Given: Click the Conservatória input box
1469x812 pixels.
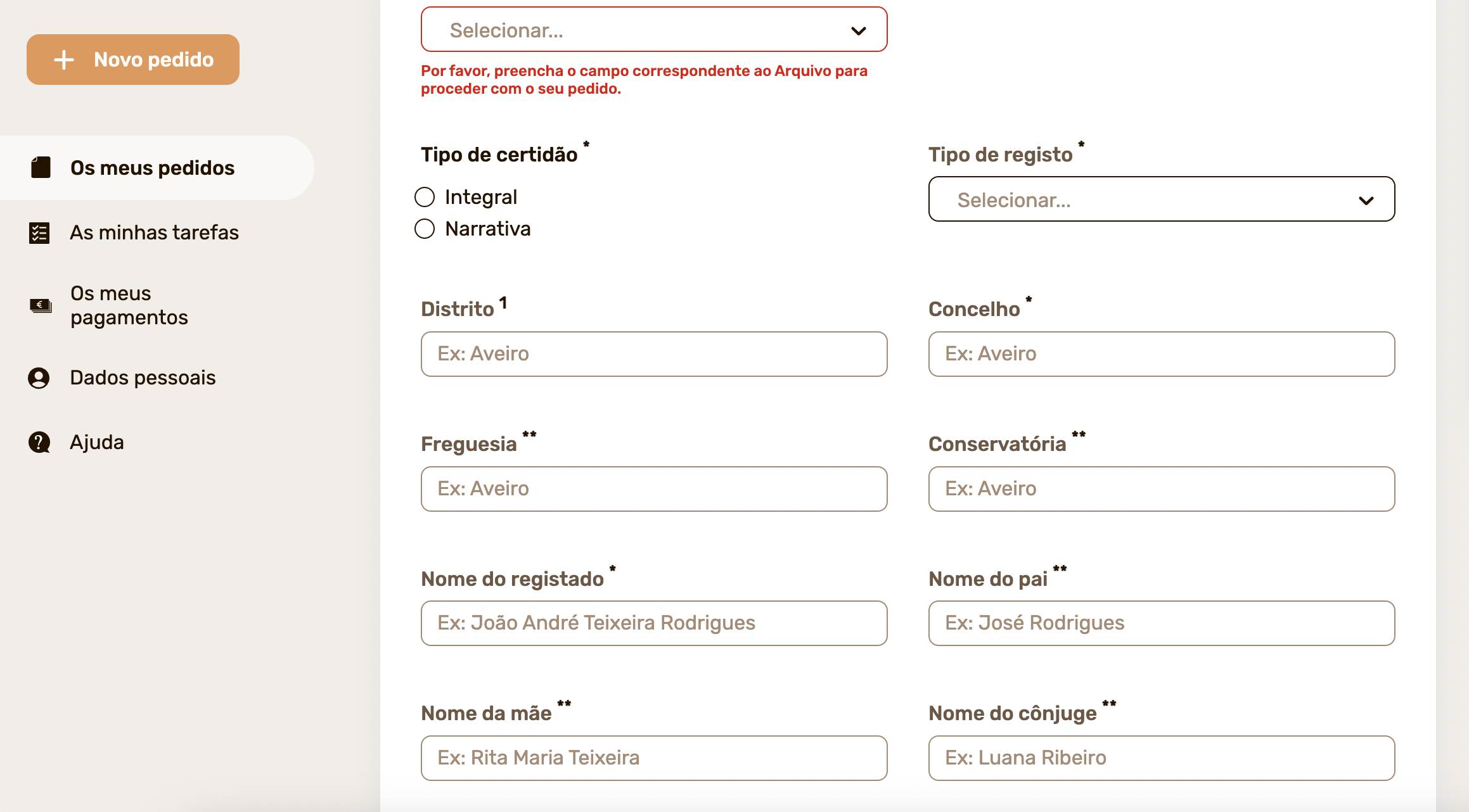Looking at the screenshot, I should tap(1161, 489).
